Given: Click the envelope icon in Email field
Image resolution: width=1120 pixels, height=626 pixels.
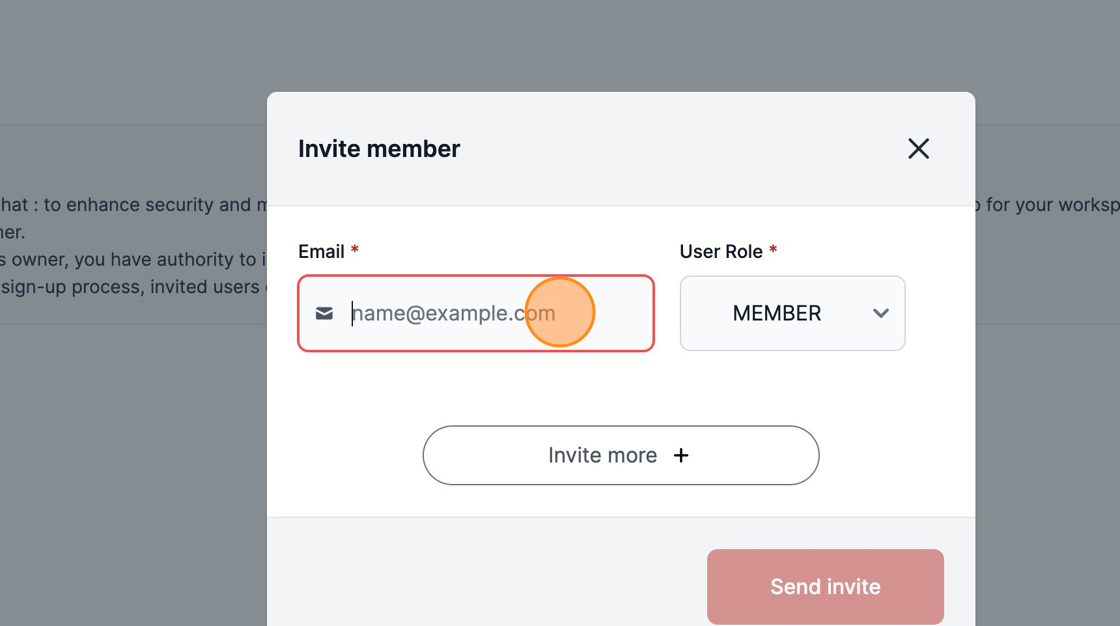Looking at the screenshot, I should pos(324,313).
